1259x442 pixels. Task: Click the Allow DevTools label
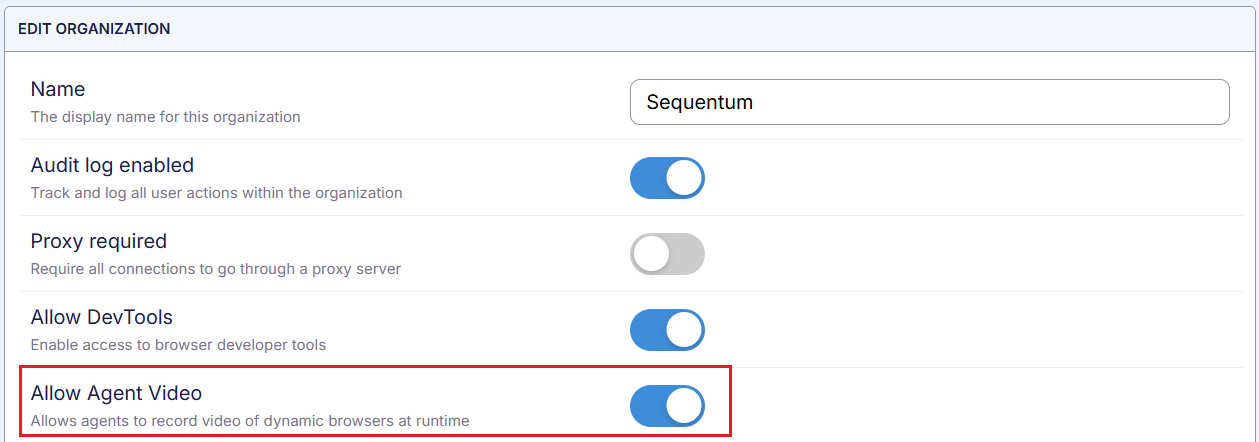point(101,317)
